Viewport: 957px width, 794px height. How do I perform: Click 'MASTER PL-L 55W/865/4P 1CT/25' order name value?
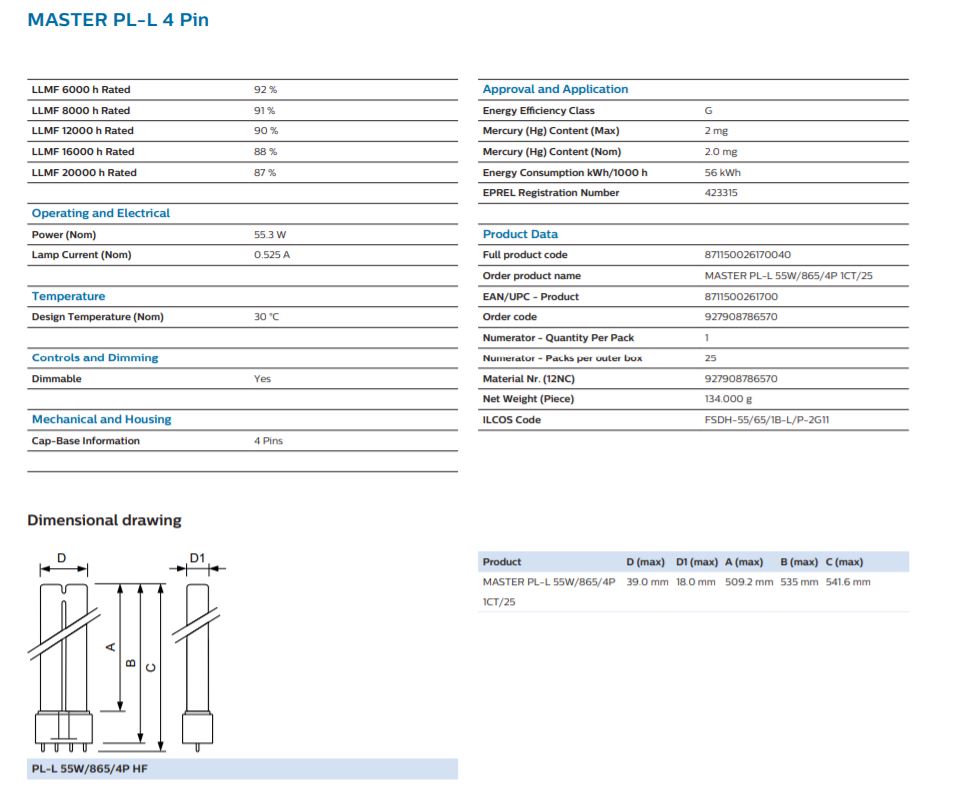pos(789,276)
